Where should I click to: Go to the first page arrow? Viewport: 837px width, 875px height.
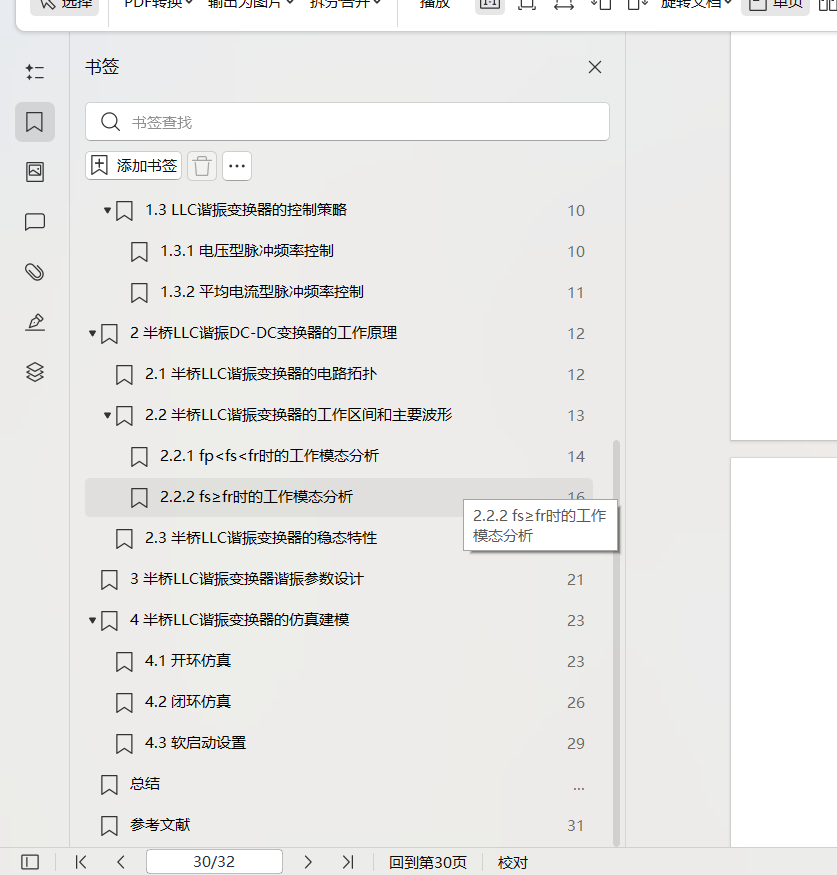[x=81, y=862]
